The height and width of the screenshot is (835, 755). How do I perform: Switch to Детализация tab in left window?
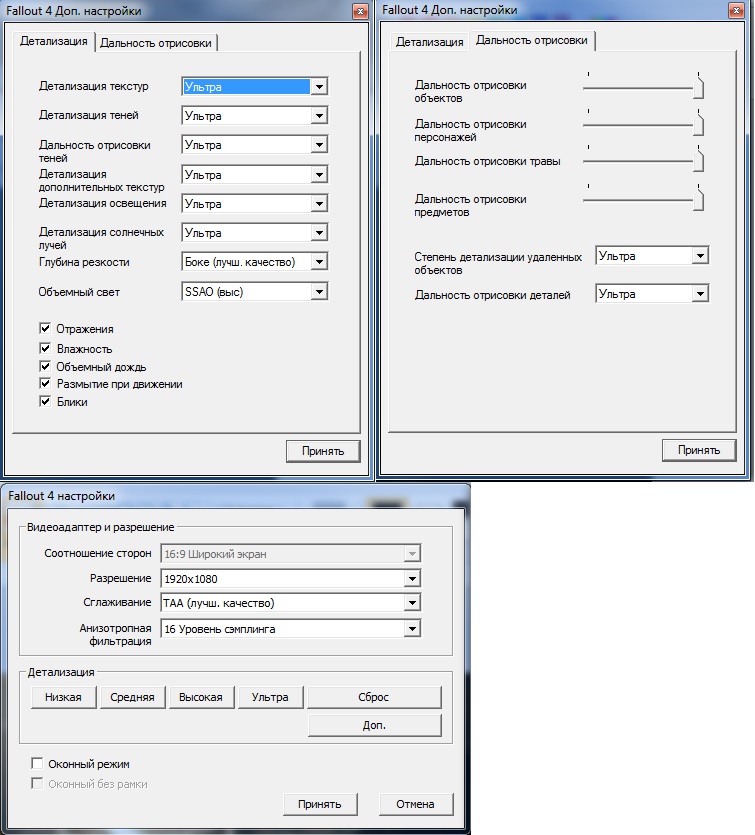tap(54, 42)
